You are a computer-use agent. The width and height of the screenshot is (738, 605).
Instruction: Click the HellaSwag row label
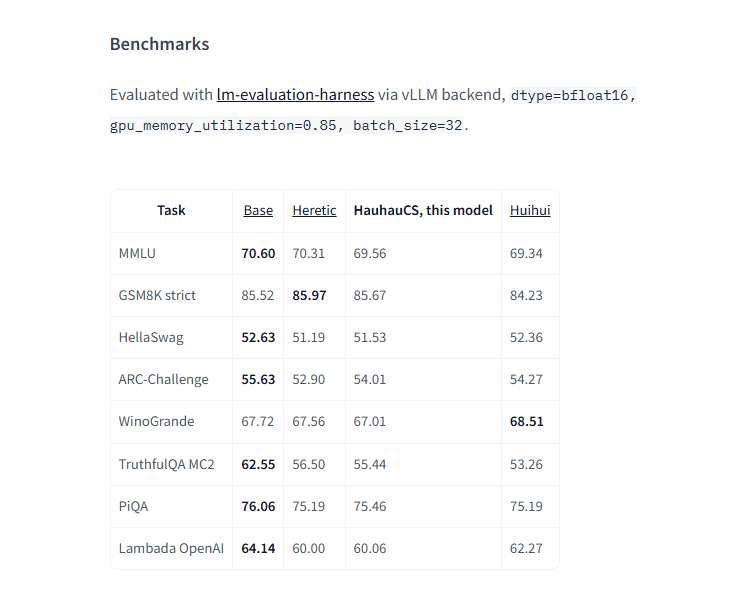click(151, 338)
